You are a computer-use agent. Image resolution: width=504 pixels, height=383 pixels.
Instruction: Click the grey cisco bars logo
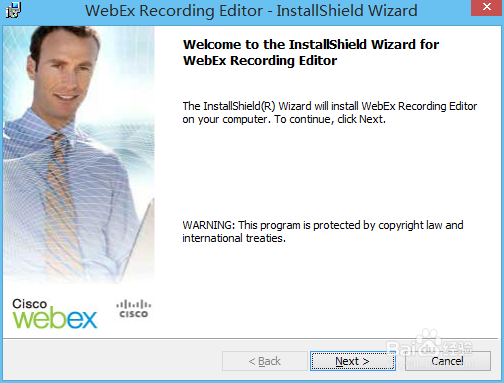[x=134, y=309]
